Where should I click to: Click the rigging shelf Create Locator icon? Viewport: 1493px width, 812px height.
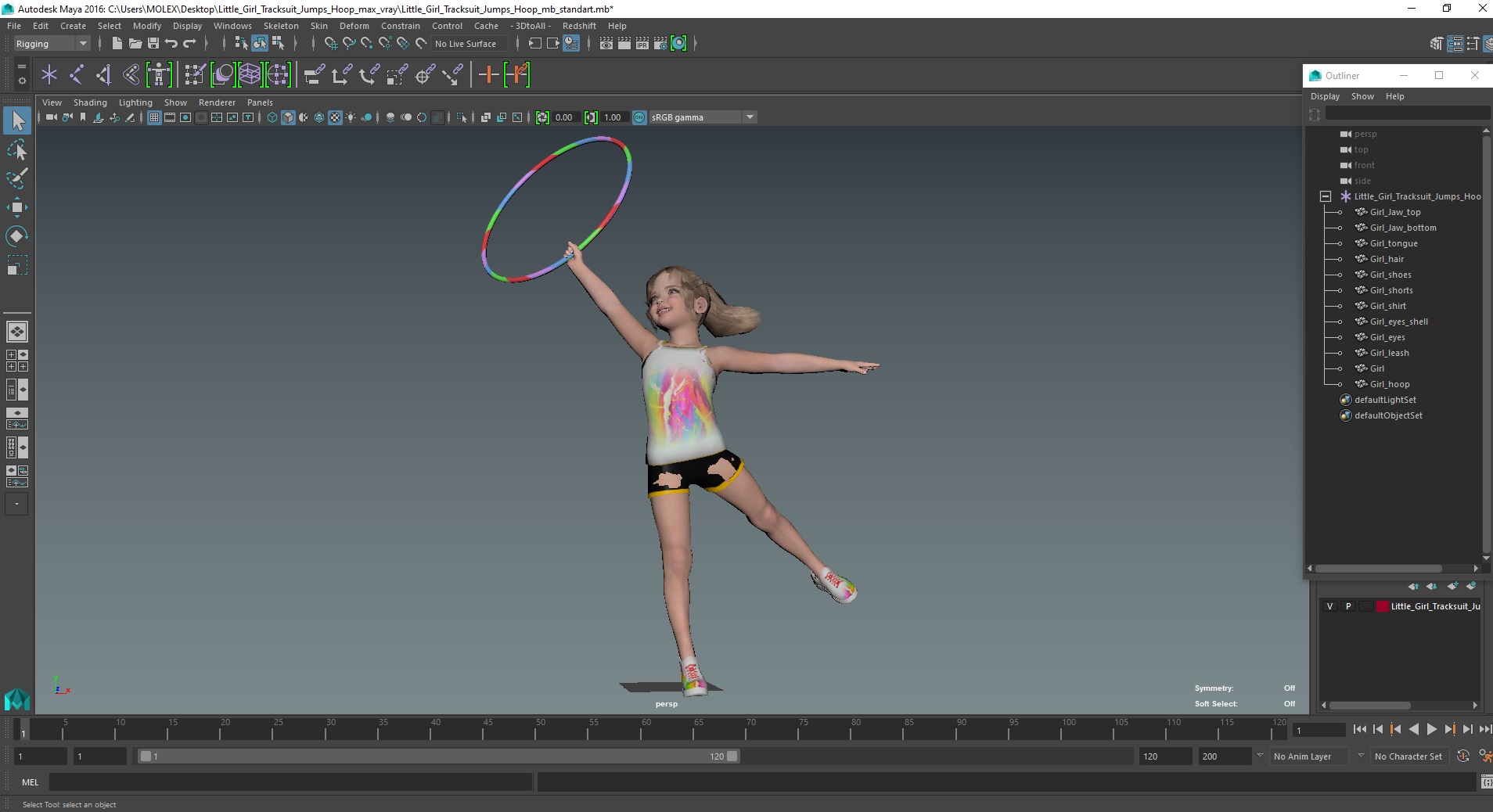49,75
